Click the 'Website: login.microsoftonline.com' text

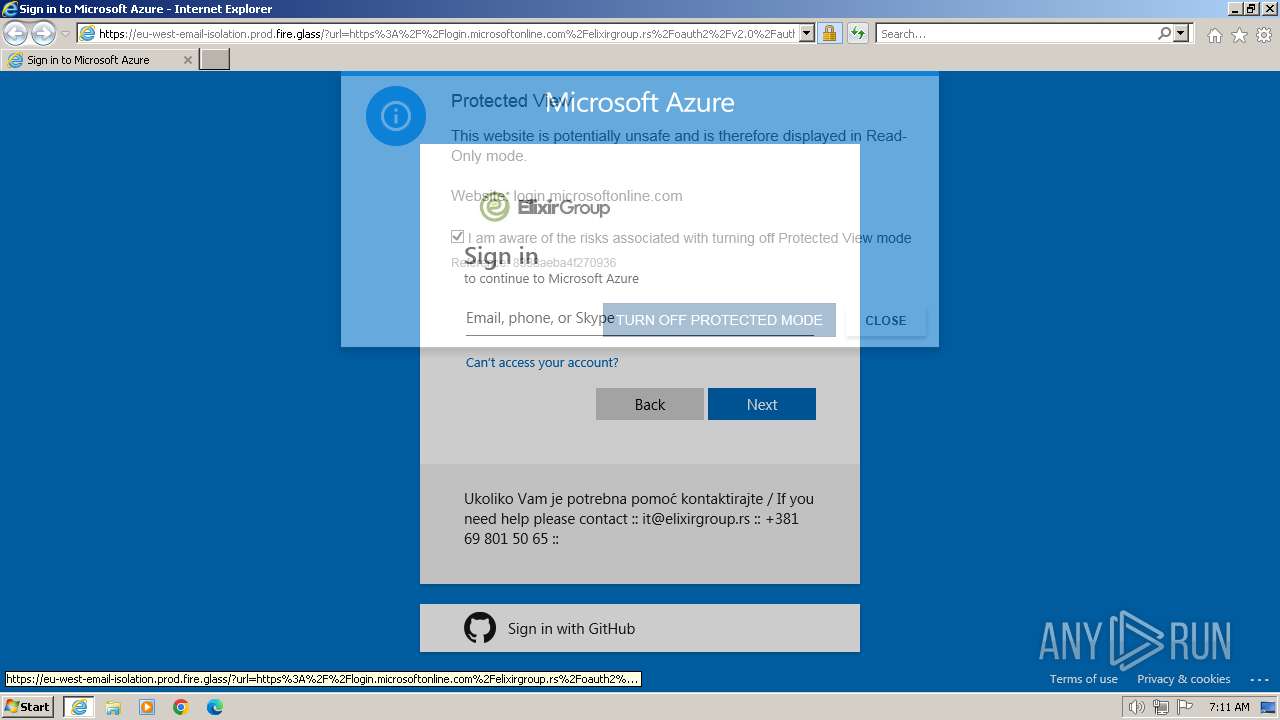567,196
